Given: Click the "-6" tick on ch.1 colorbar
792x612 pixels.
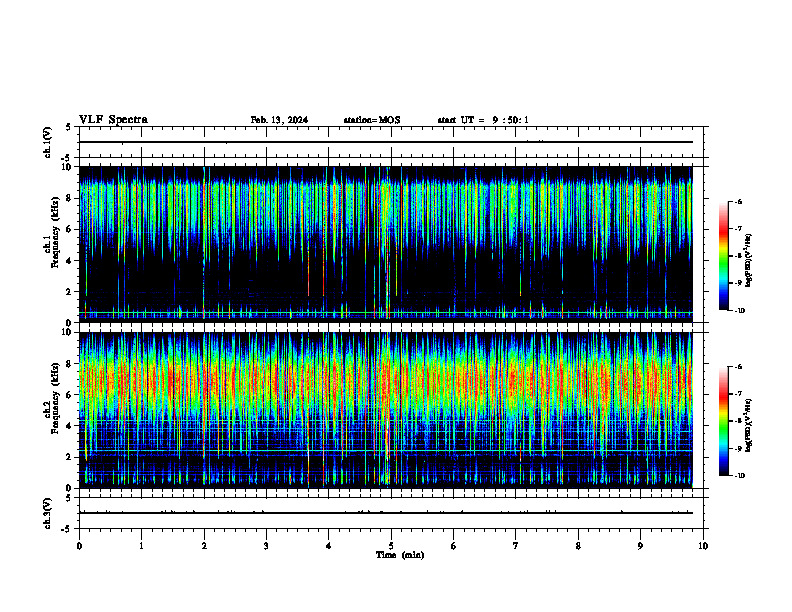Looking at the screenshot, I should [738, 202].
